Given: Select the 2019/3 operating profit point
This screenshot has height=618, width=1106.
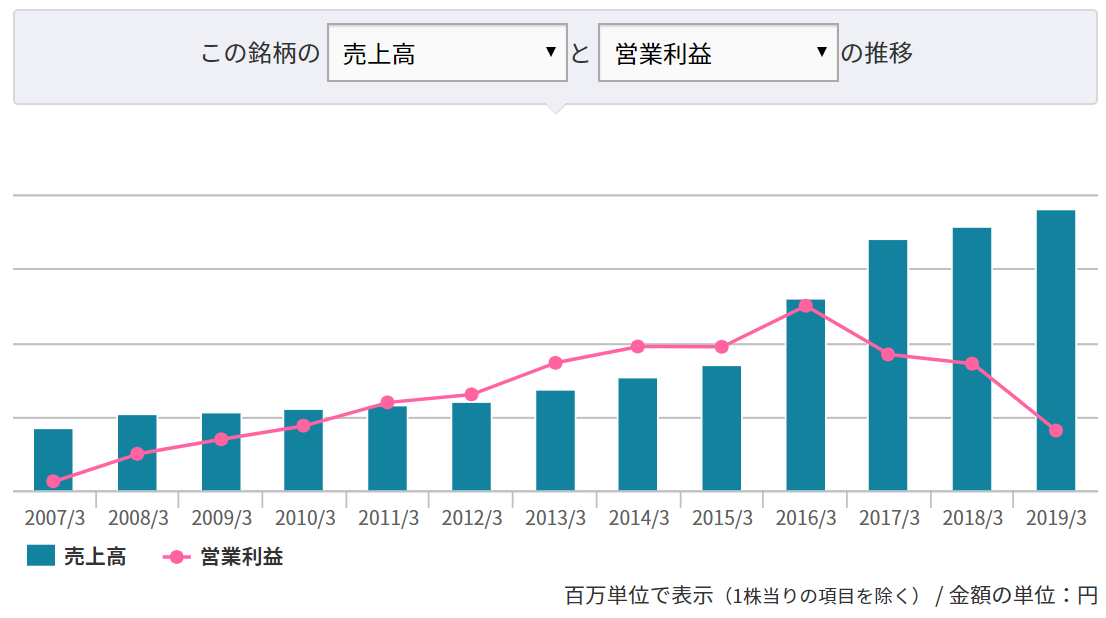Looking at the screenshot, I should pos(1055,430).
